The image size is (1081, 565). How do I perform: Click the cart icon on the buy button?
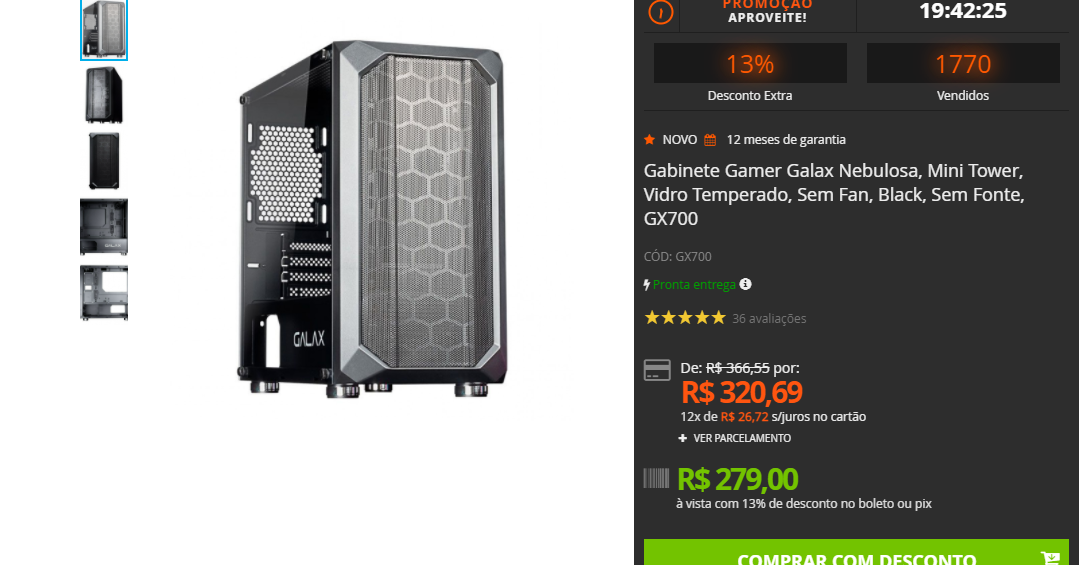click(1050, 558)
